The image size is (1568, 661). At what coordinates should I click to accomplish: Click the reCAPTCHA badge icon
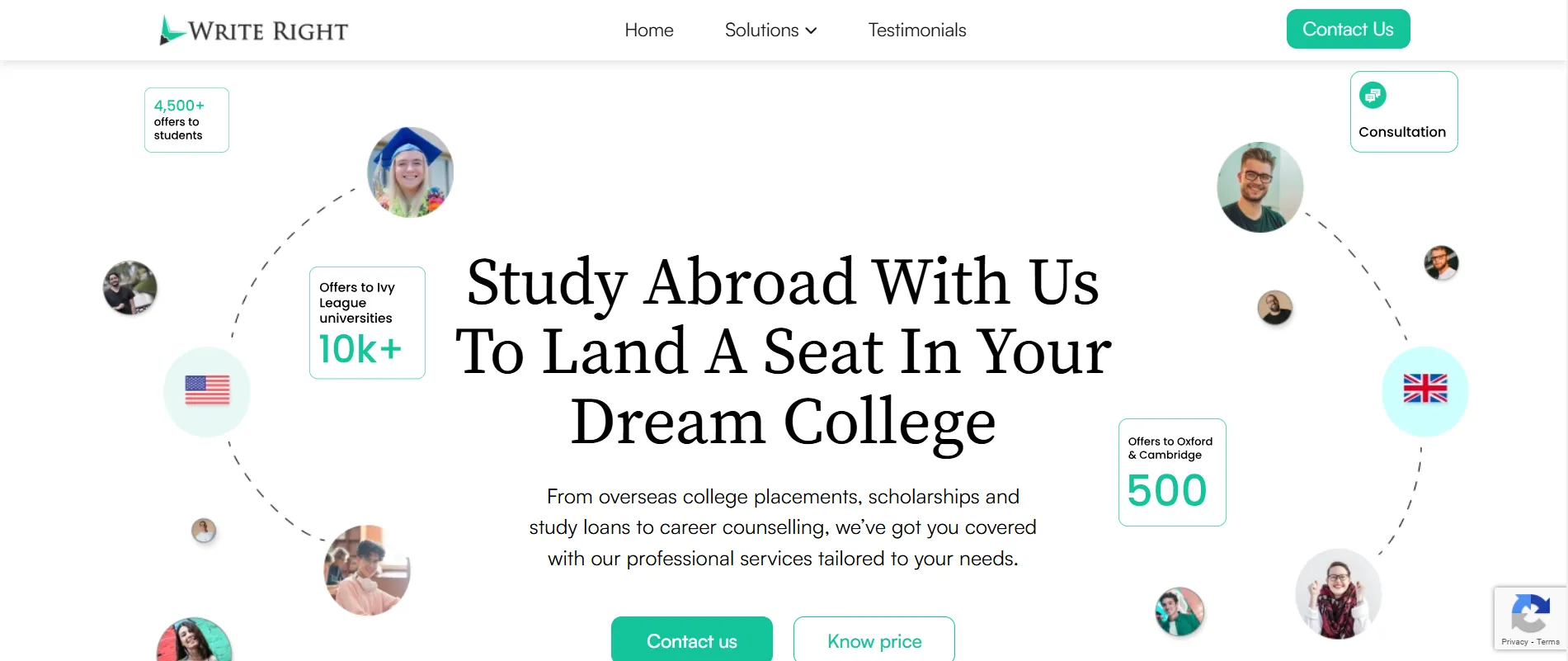1529,615
